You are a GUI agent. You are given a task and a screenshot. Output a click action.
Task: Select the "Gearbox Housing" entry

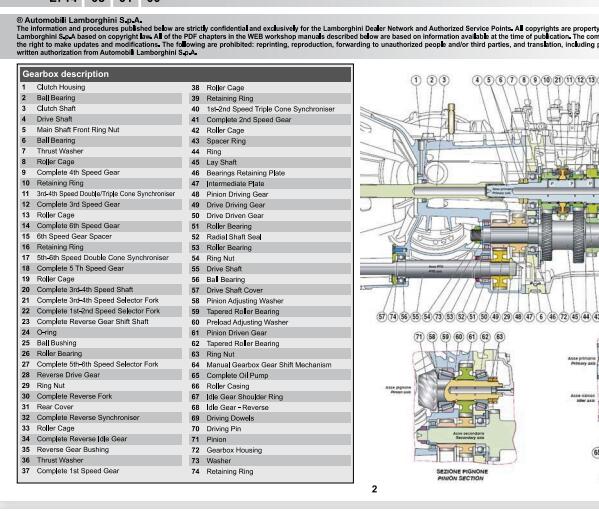pos(270,451)
